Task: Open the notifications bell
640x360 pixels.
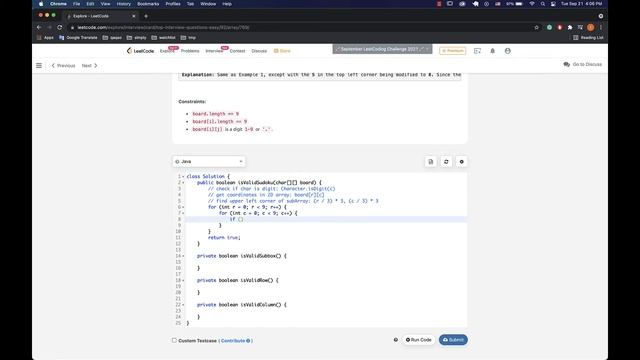Action: pos(492,51)
